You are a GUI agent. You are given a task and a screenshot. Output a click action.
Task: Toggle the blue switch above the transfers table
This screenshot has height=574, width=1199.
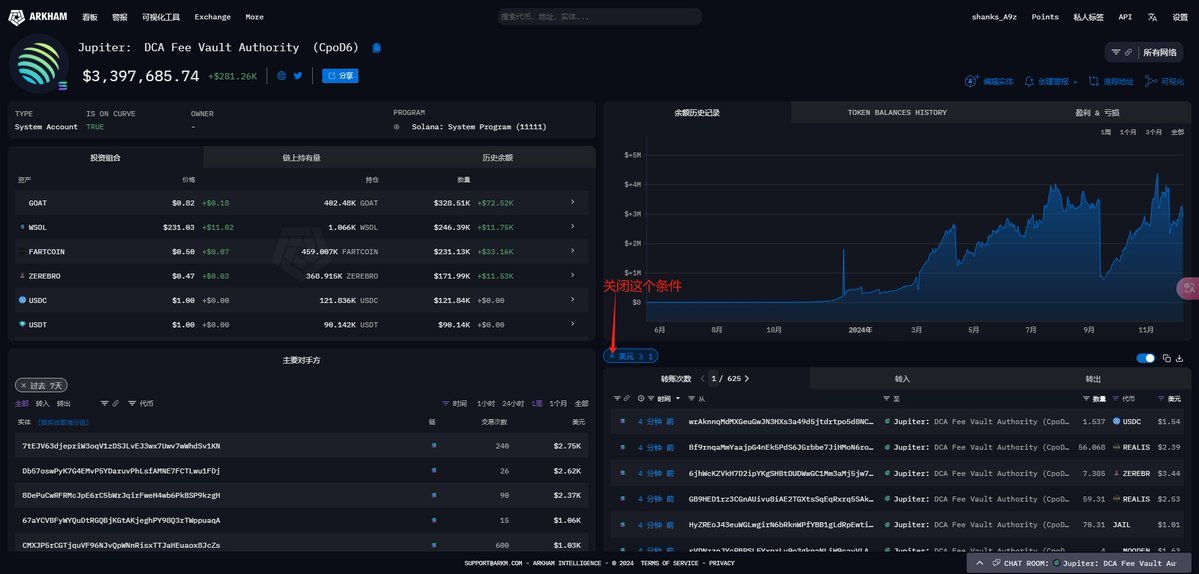[1145, 358]
